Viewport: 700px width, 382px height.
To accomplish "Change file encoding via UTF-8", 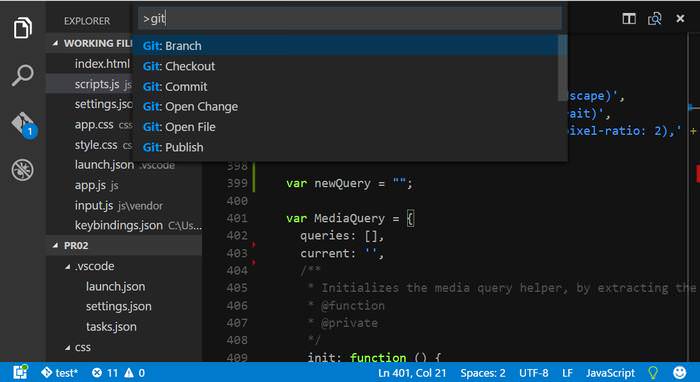I will (533, 373).
